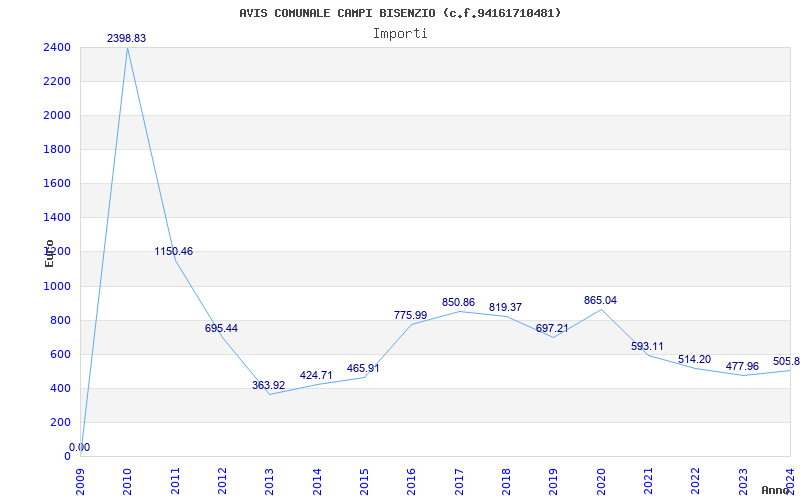Viewport: 800px width, 500px height.
Task: Click the 695.44 data label
Action: tap(221, 329)
